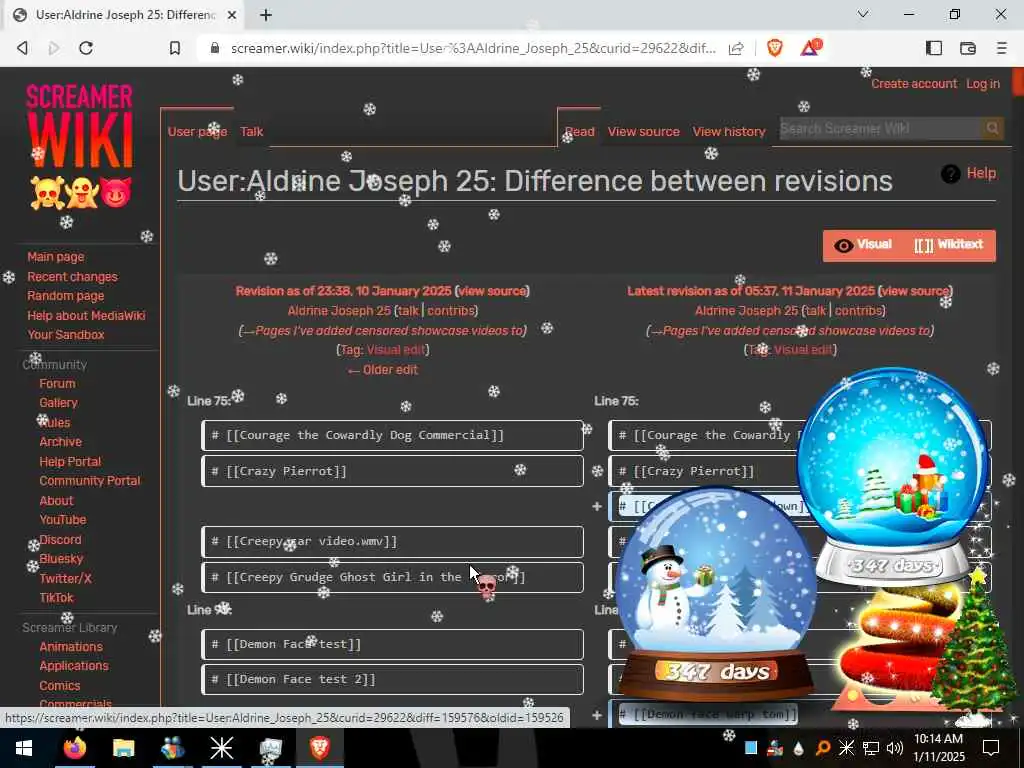Open Comics in Screamer Library
Image resolution: width=1024 pixels, height=768 pixels.
[x=59, y=686]
